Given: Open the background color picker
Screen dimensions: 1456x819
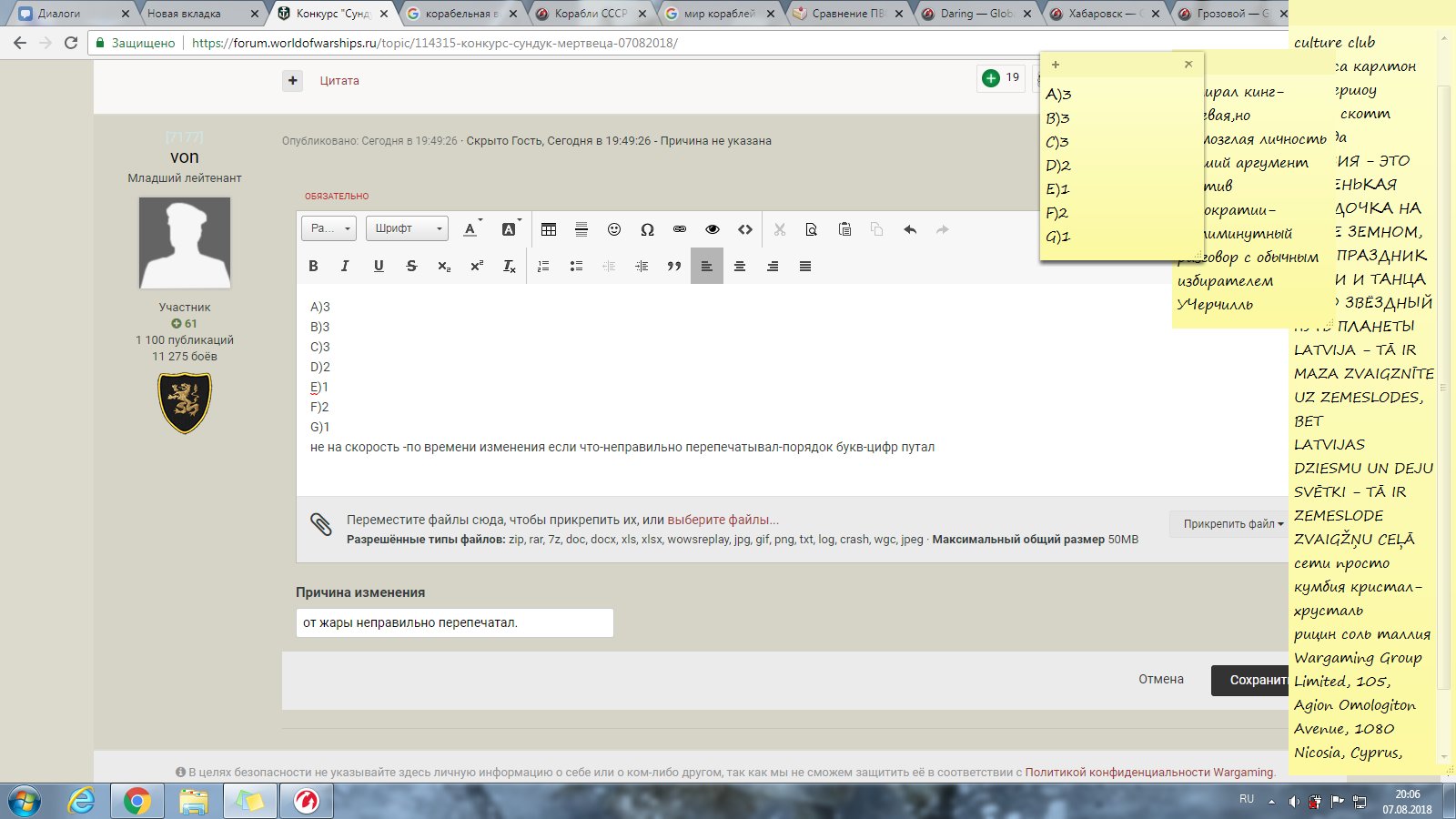Looking at the screenshot, I should coord(511,229).
